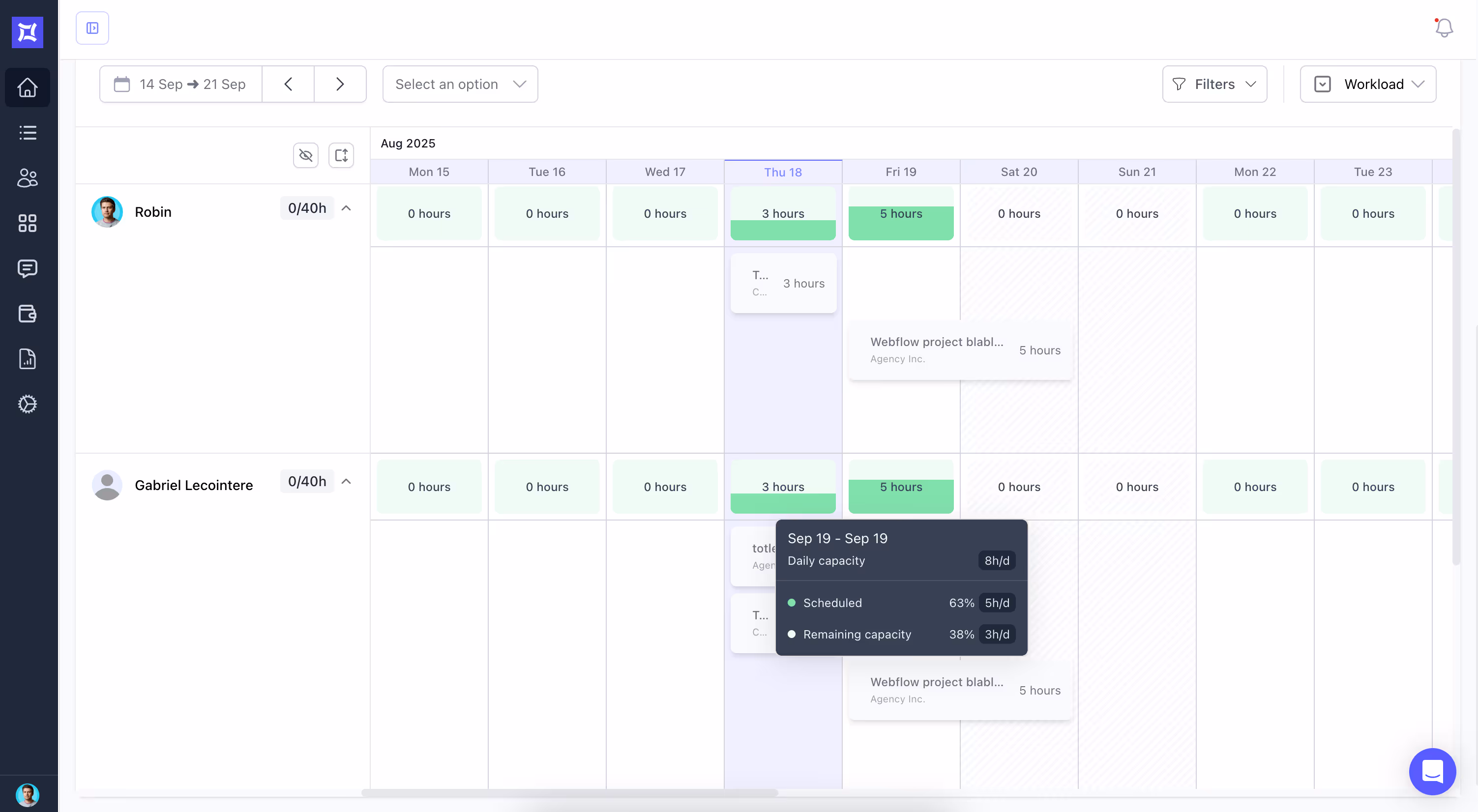Image resolution: width=1478 pixels, height=812 pixels.
Task: Click the home icon in sidebar
Action: 27,87
